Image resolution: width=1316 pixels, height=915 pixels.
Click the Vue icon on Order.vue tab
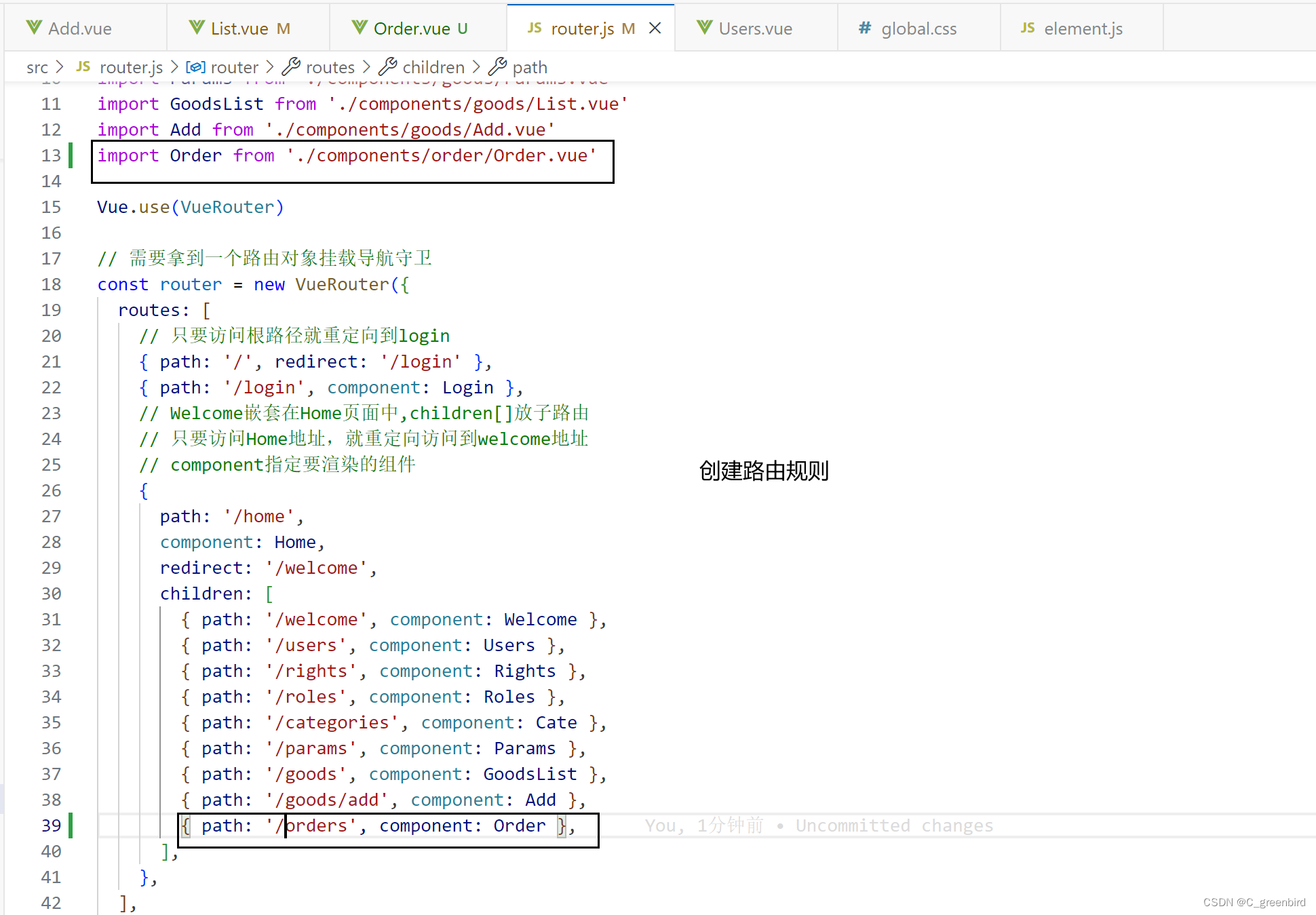tap(360, 28)
